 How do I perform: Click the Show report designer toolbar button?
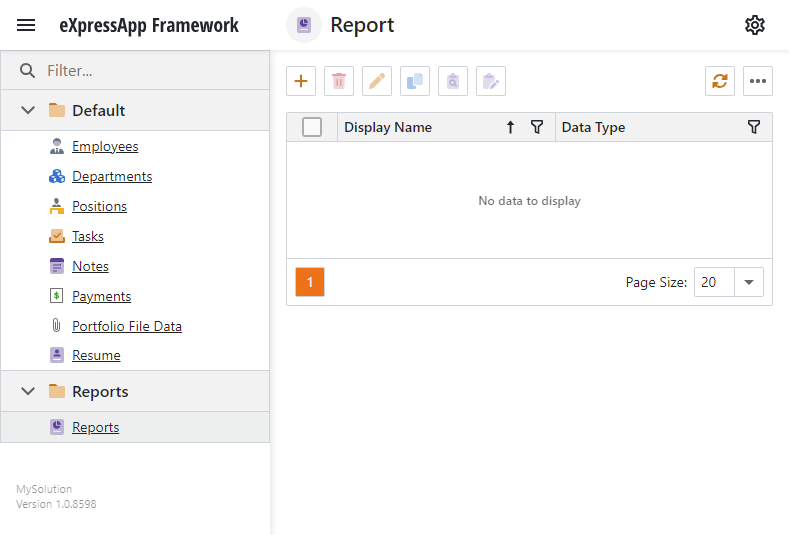491,81
